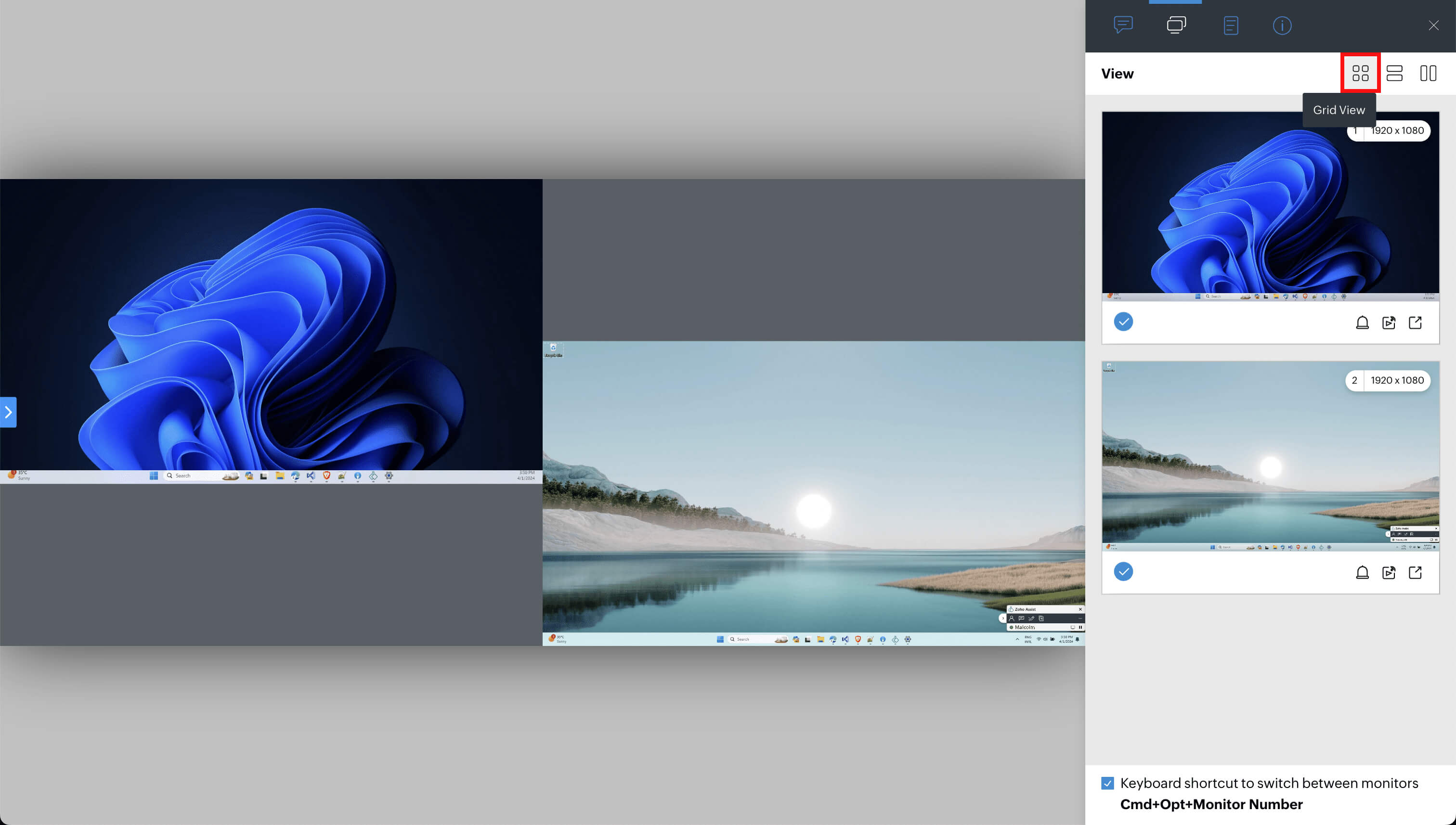Open the session info icon
This screenshot has width=1456, height=825.
[x=1282, y=26]
